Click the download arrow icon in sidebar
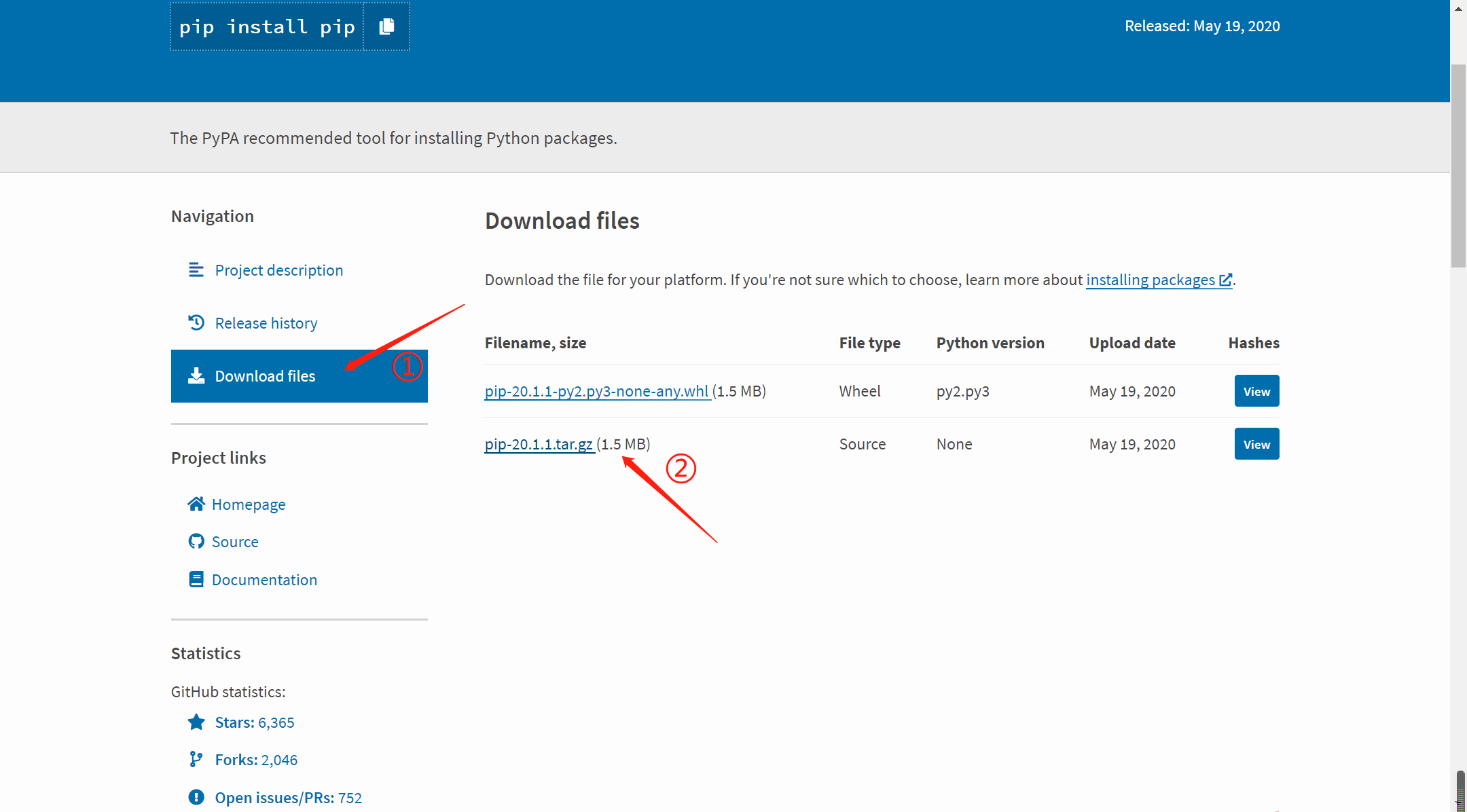 coord(196,375)
